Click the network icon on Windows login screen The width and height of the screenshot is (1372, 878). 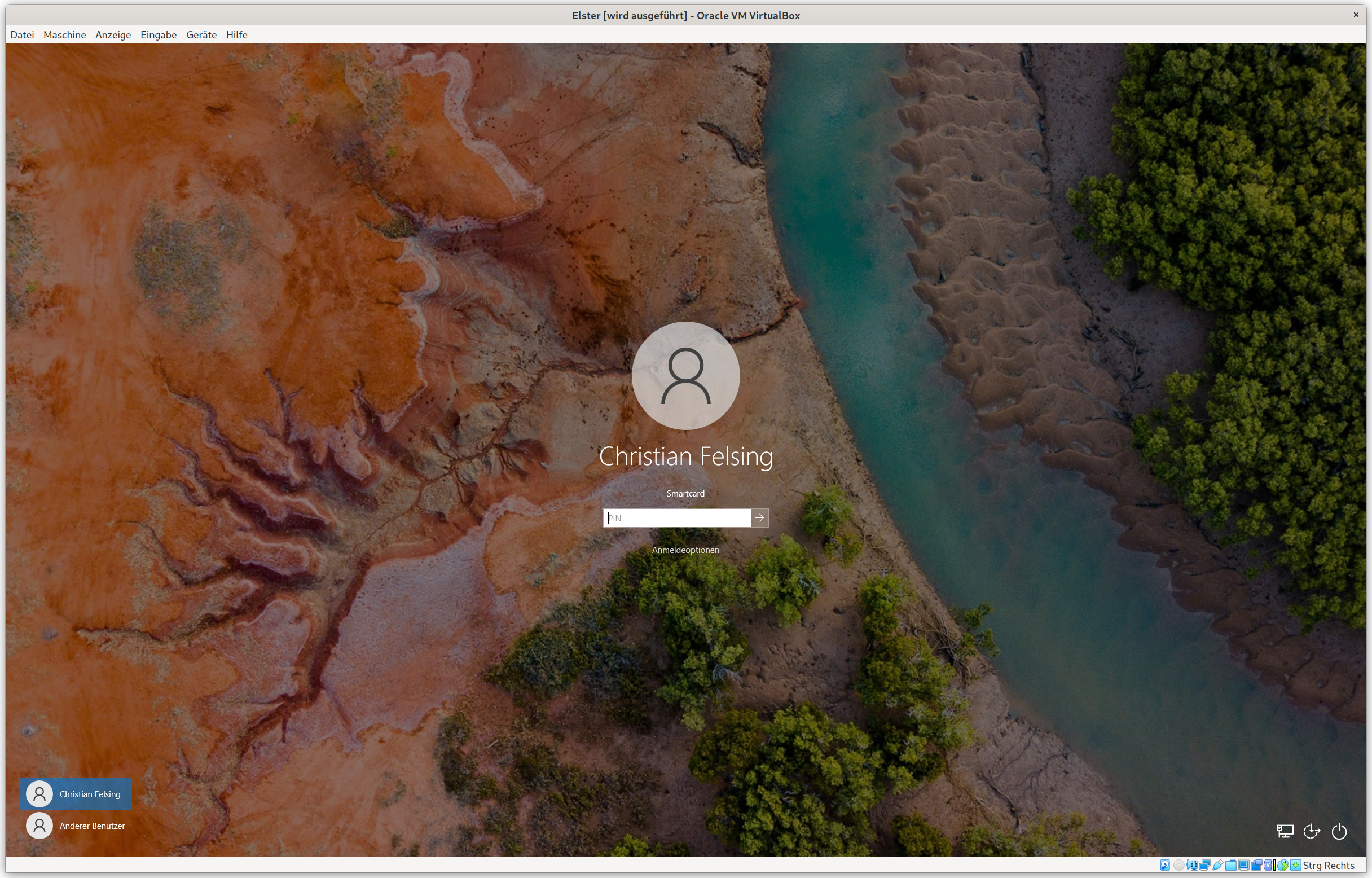click(1285, 831)
